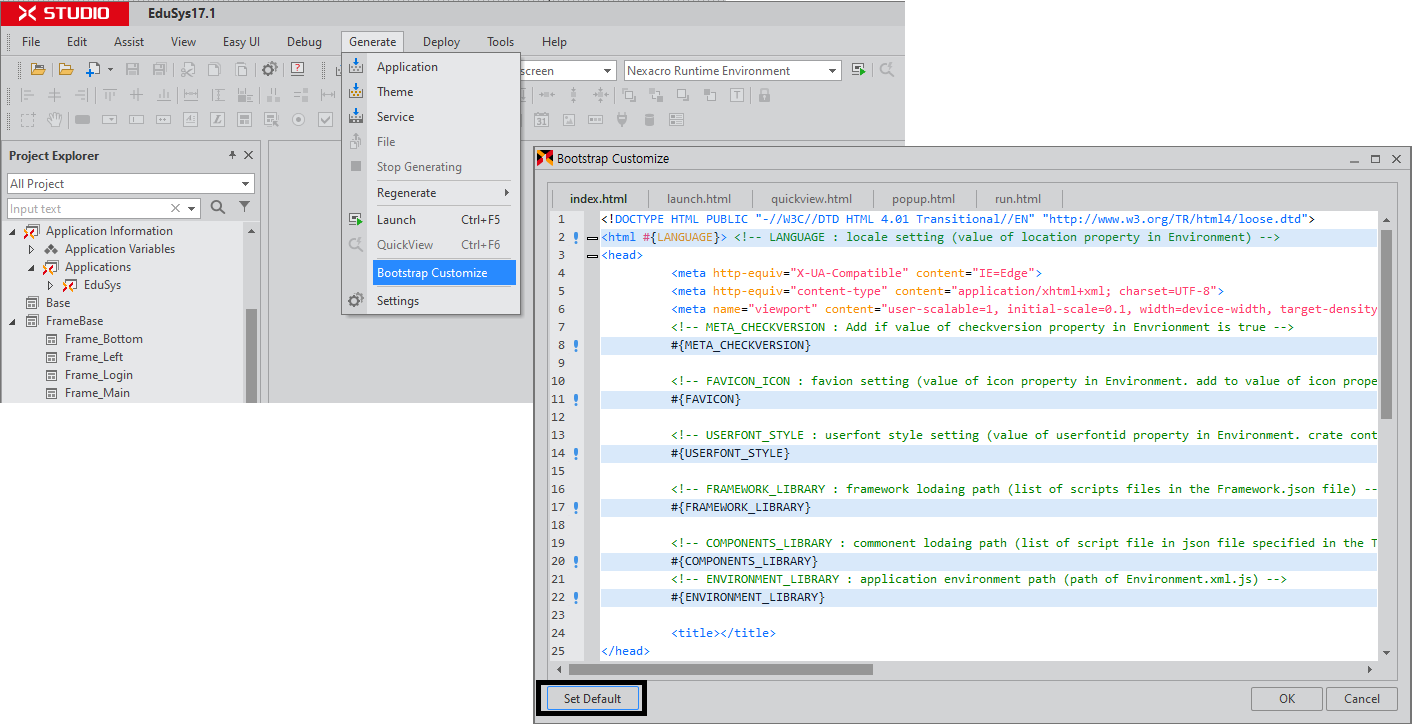Viewport: 1413px width, 726px height.
Task: Click the search magnifier in Project Explorer
Action: click(218, 208)
